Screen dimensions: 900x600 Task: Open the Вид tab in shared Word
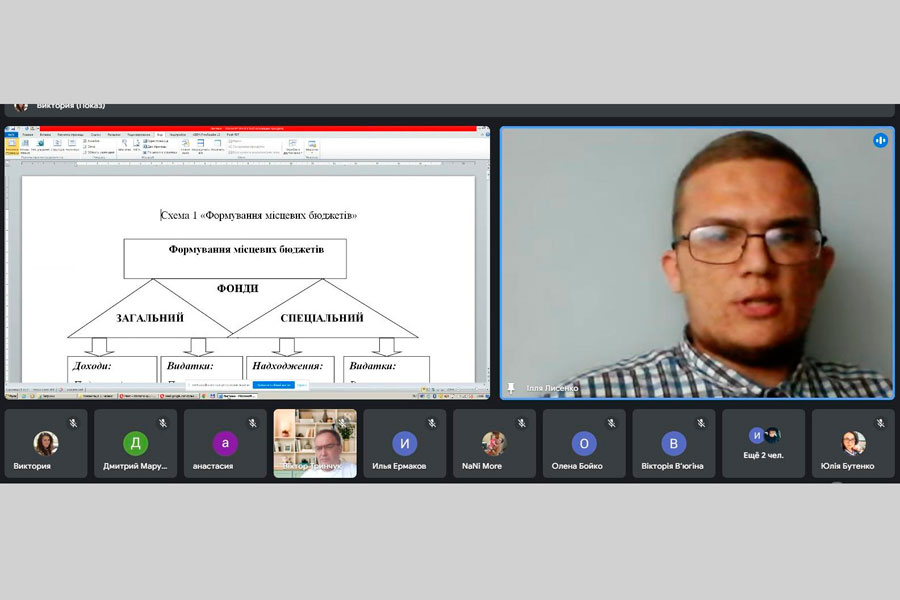coord(160,134)
